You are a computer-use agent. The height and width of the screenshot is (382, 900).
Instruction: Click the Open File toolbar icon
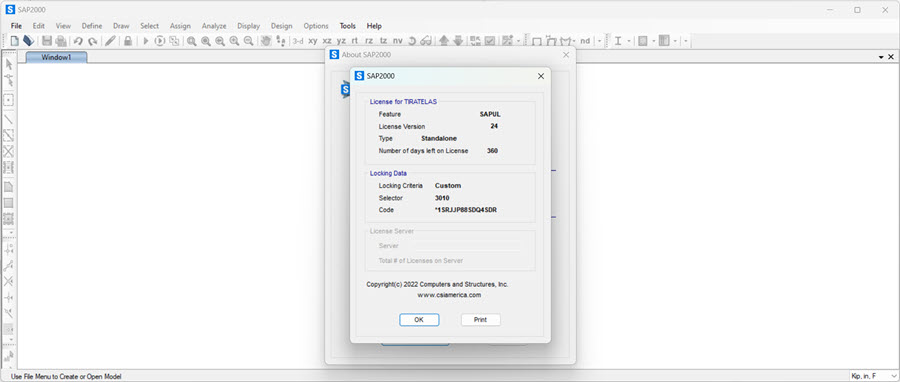28,41
